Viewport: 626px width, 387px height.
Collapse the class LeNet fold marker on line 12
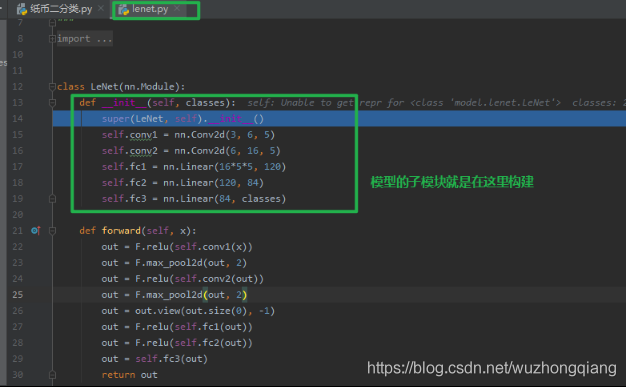coord(52,87)
